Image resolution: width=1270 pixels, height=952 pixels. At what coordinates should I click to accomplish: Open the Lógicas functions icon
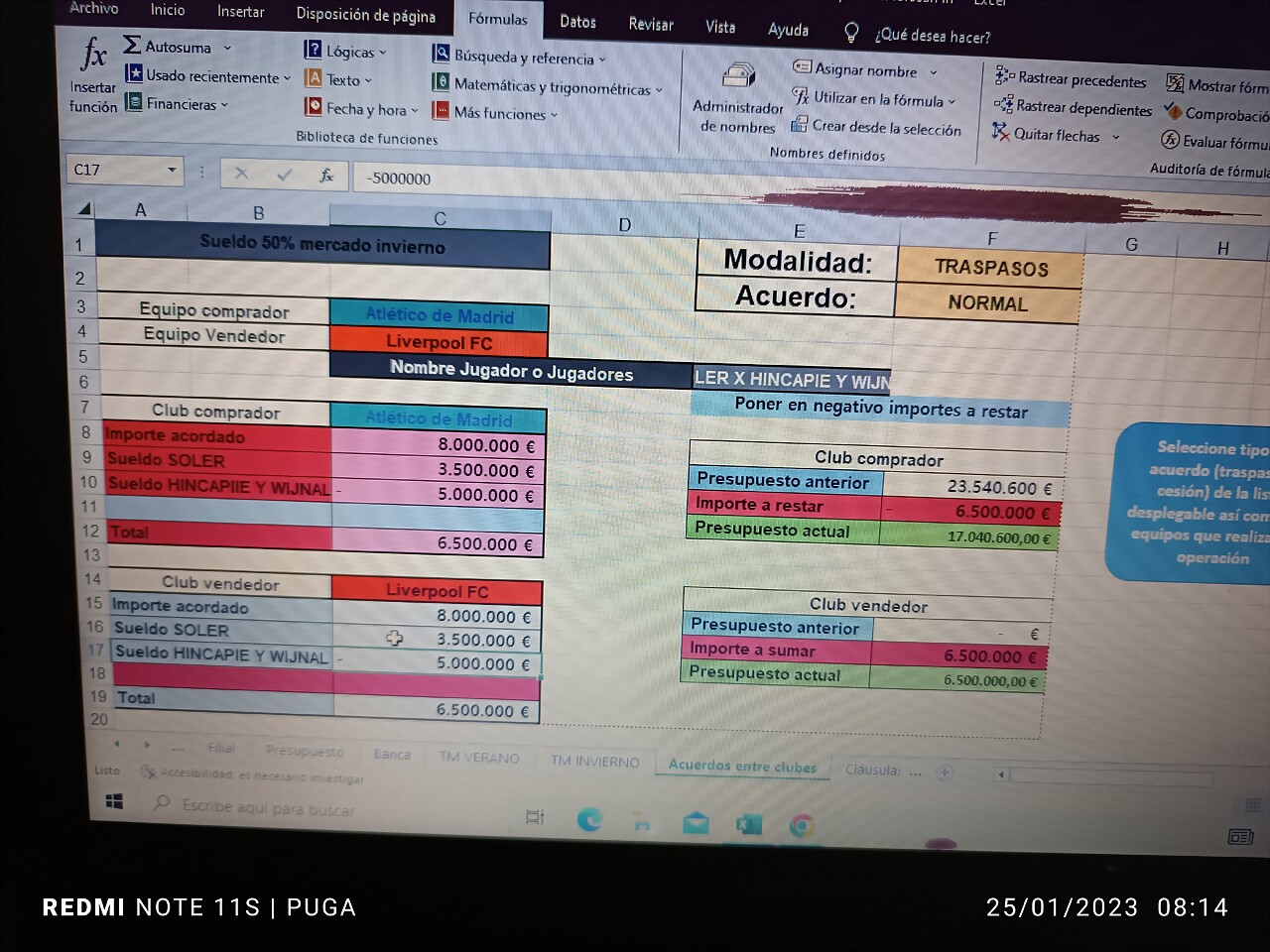point(314,50)
